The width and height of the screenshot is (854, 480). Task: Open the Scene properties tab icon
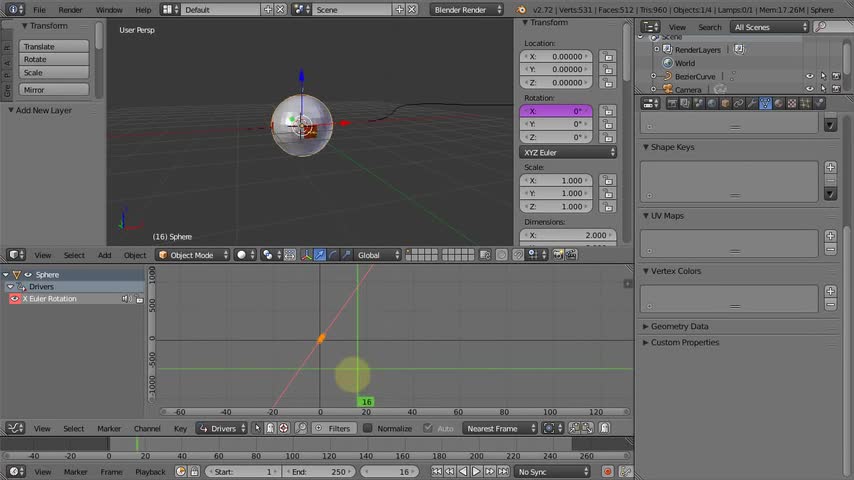(699, 104)
